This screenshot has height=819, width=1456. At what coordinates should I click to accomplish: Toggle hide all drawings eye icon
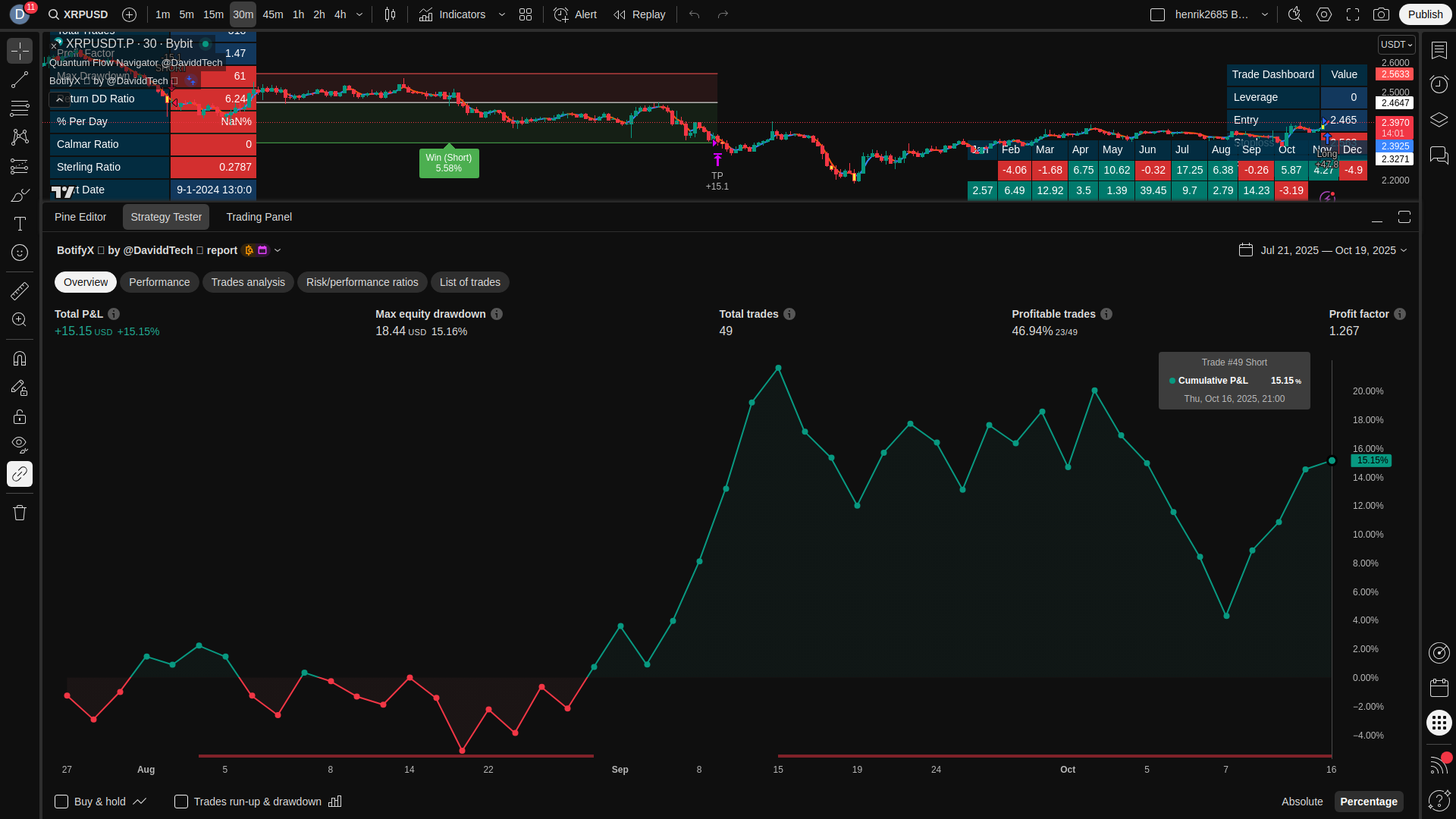[20, 444]
